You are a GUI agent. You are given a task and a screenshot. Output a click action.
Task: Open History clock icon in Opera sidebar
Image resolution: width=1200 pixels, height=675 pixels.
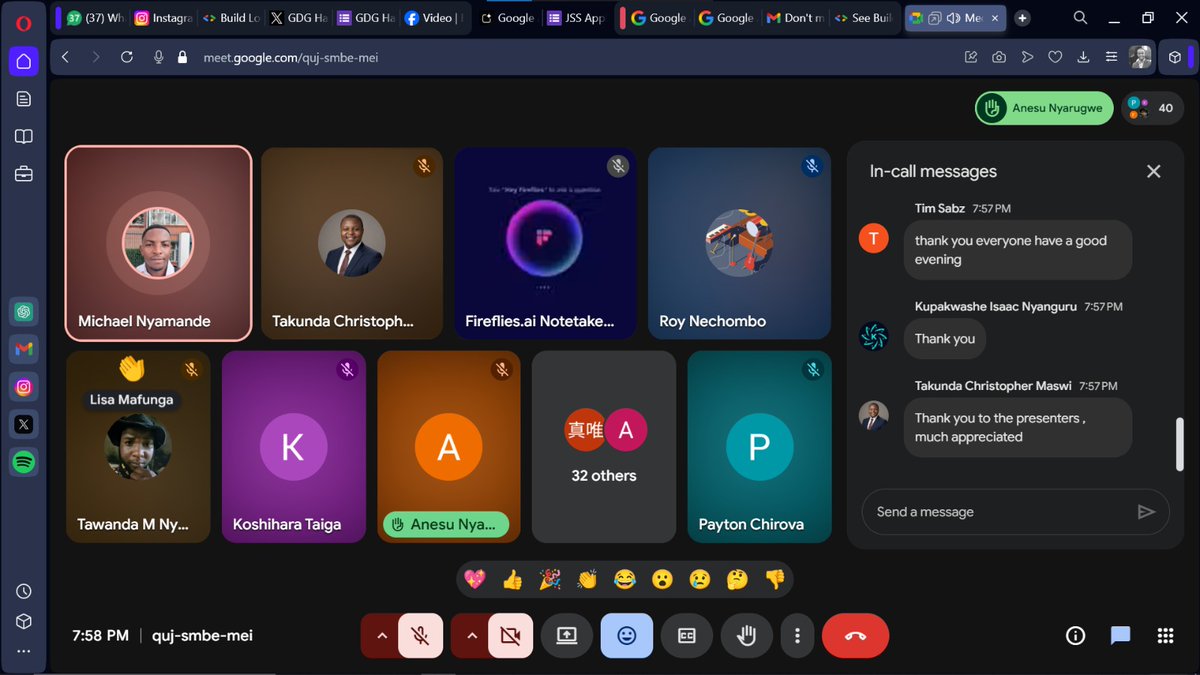click(24, 591)
